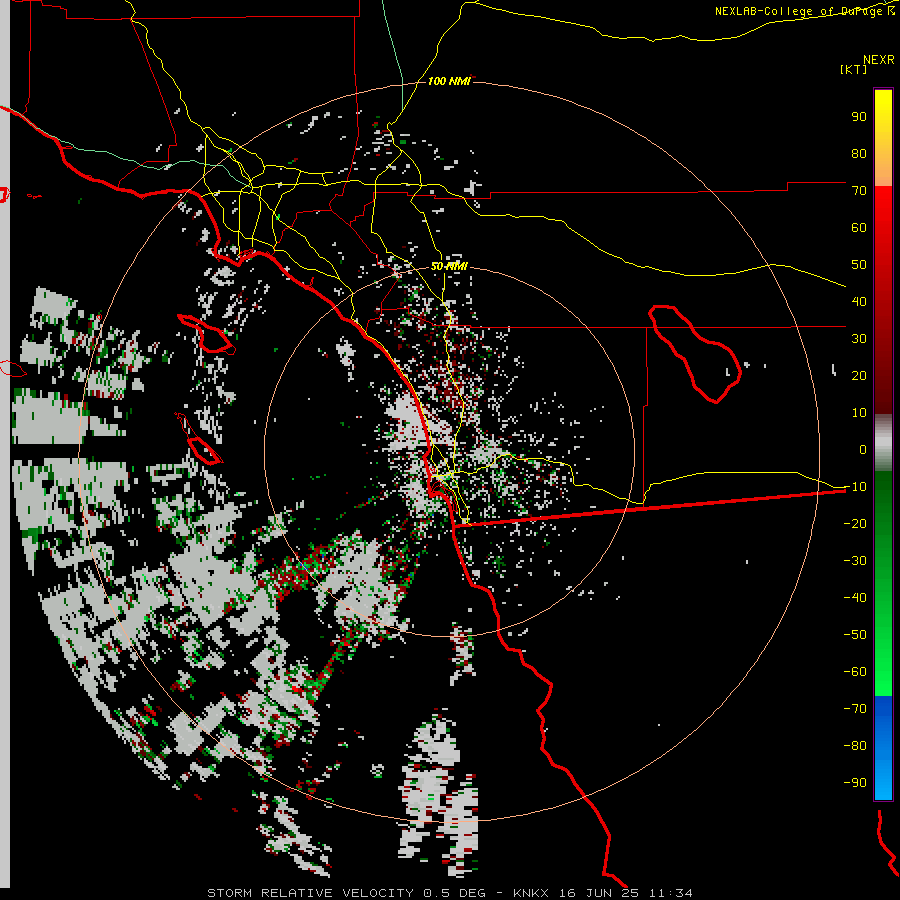Click the "50 NMI" range ring label
This screenshot has height=900, width=900.
tap(449, 267)
